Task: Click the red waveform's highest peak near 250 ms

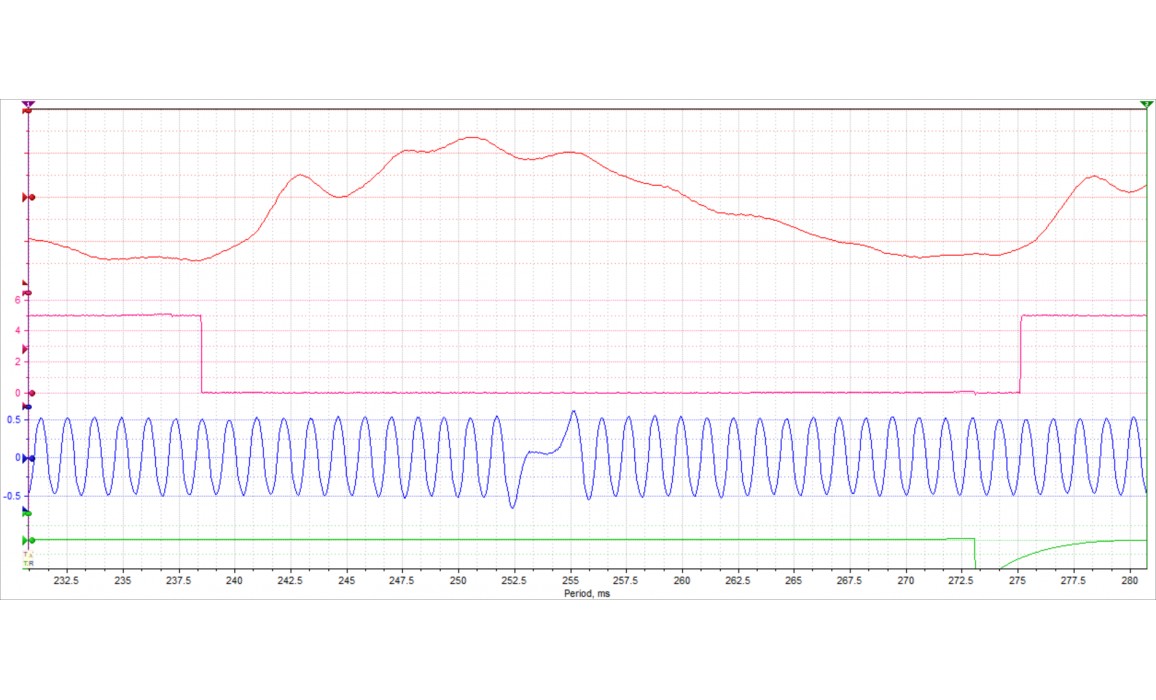Action: pos(472,138)
